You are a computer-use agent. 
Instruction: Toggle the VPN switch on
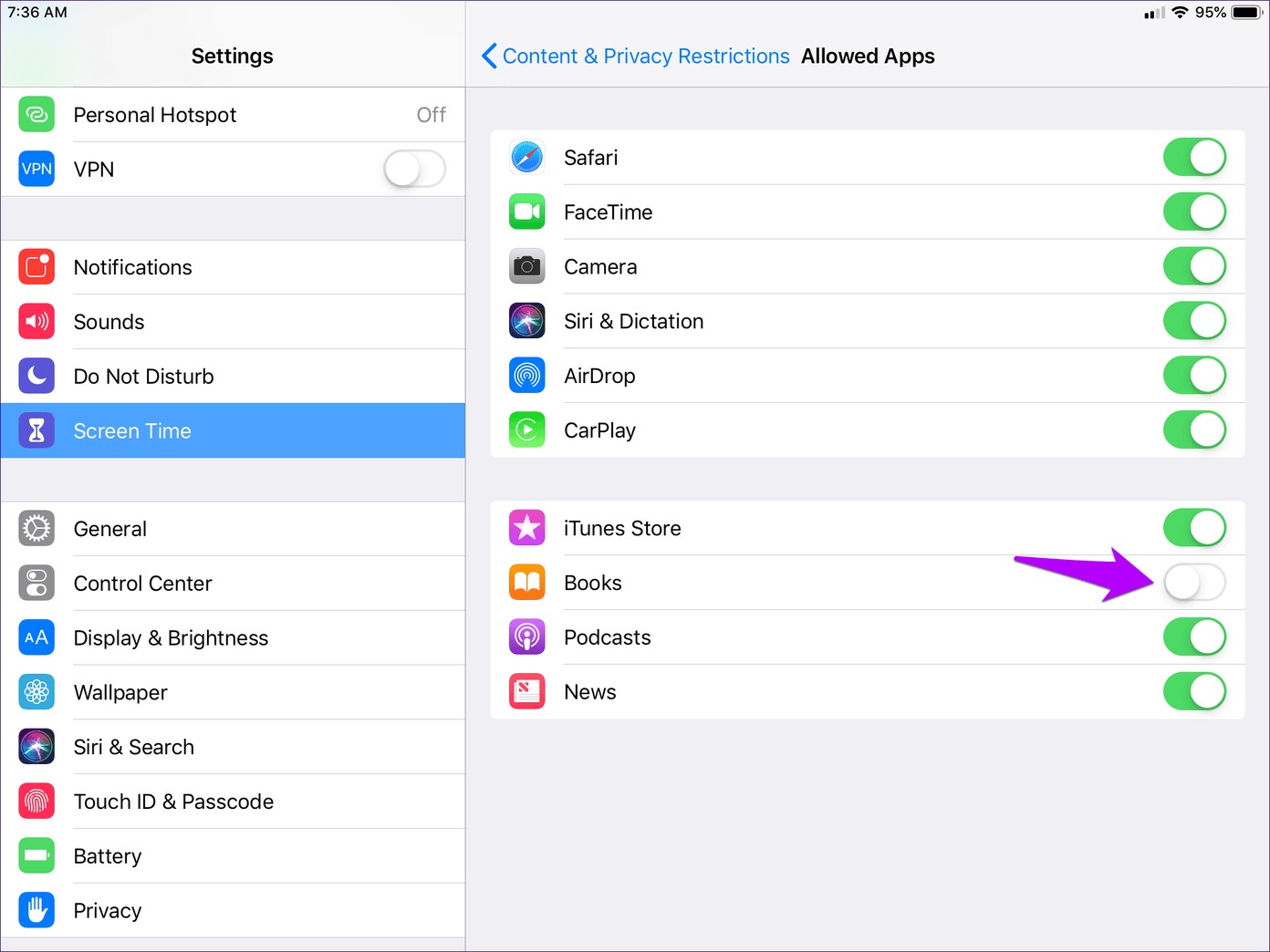(414, 169)
